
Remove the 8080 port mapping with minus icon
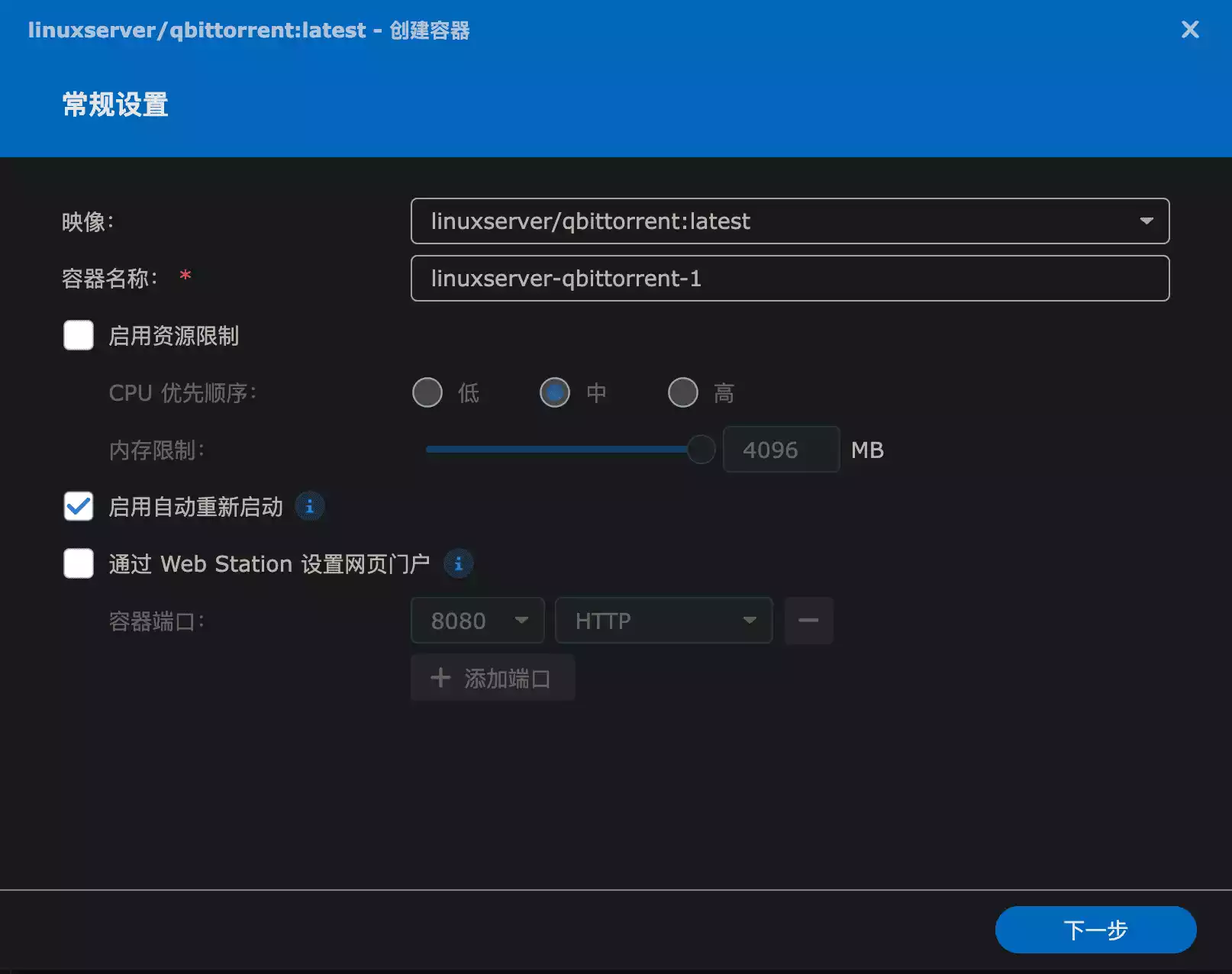pyautogui.click(x=808, y=621)
